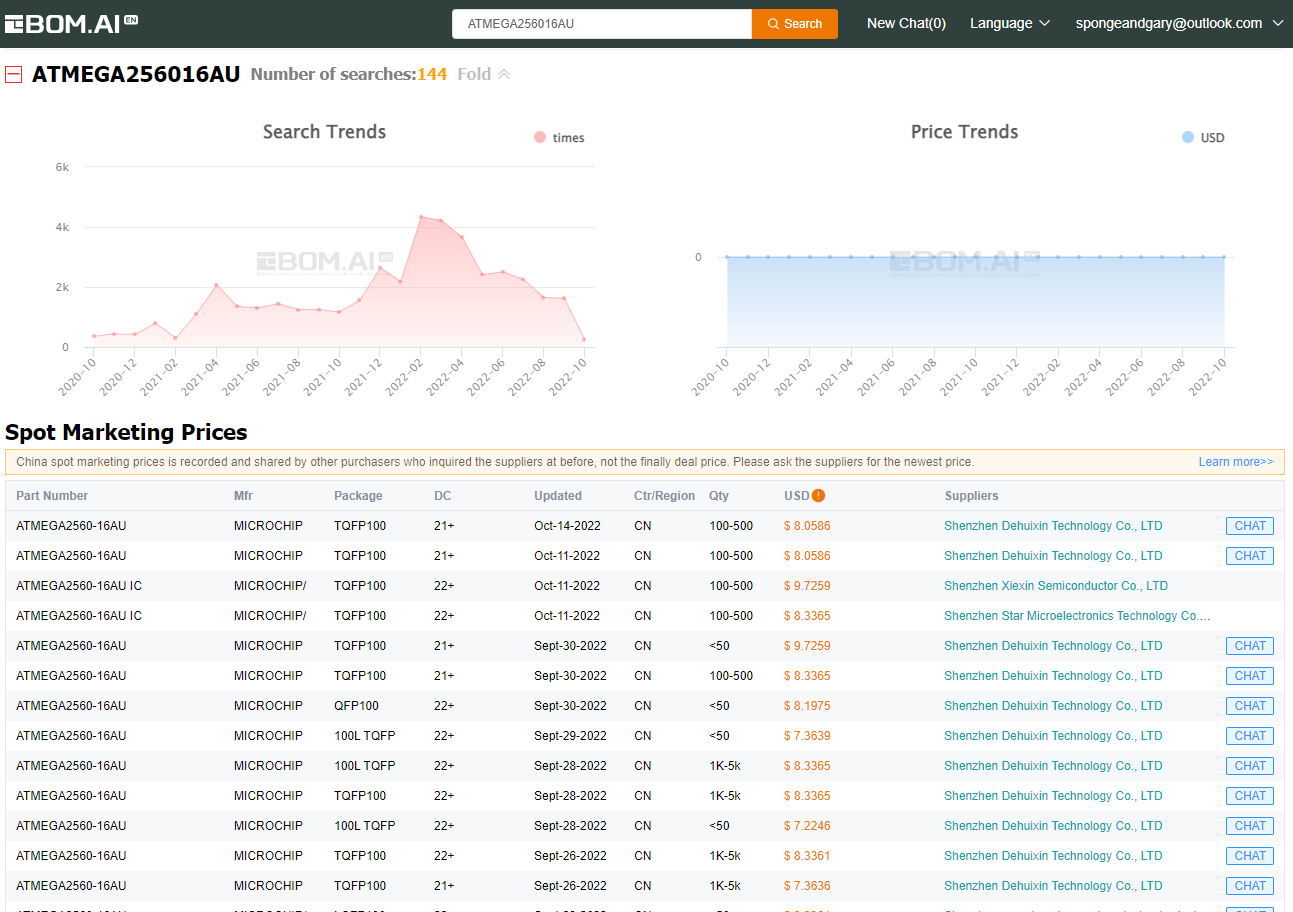Open Shenzhen Star Microelectronics Technology supplier link
This screenshot has height=912, width=1293.
click(1077, 616)
